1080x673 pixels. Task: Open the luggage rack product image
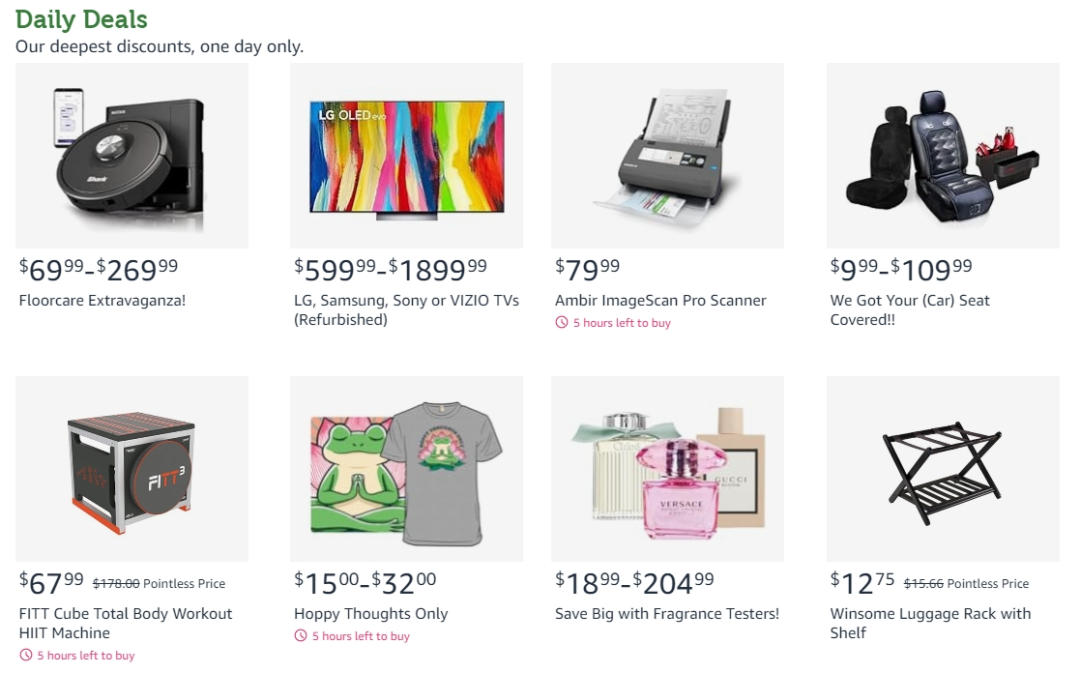[x=942, y=469]
